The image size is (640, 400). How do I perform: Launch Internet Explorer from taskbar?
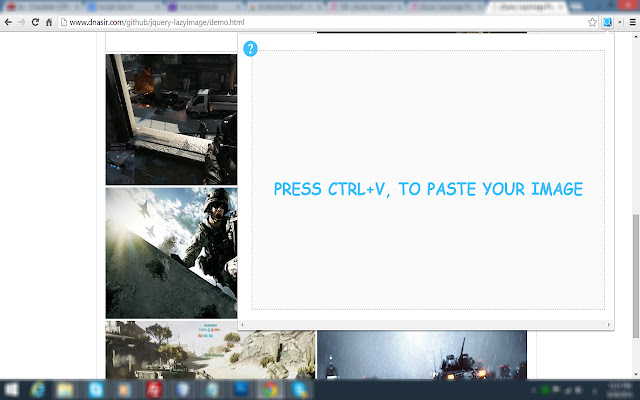click(x=38, y=390)
